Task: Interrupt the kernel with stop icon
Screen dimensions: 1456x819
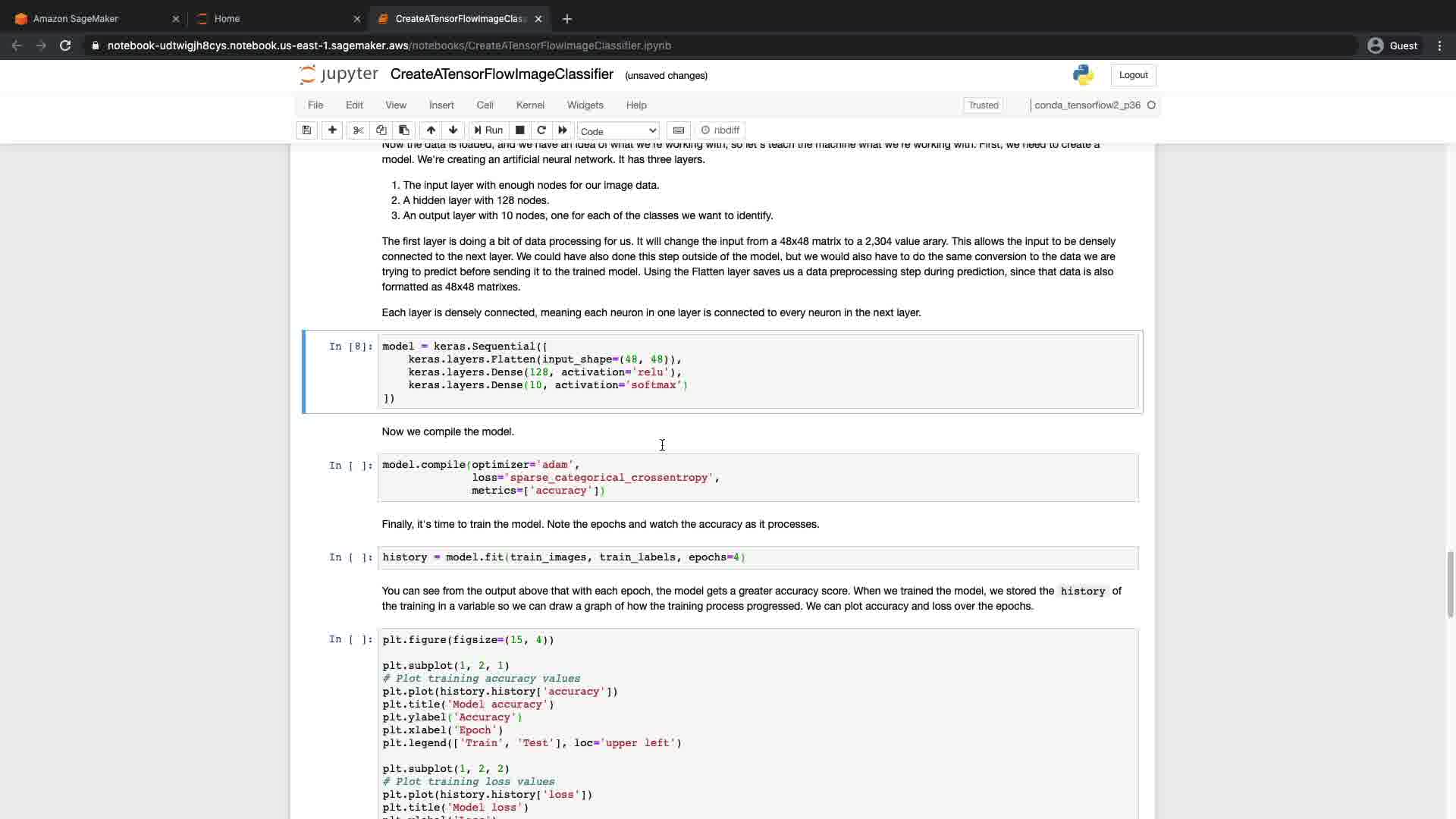Action: [519, 130]
